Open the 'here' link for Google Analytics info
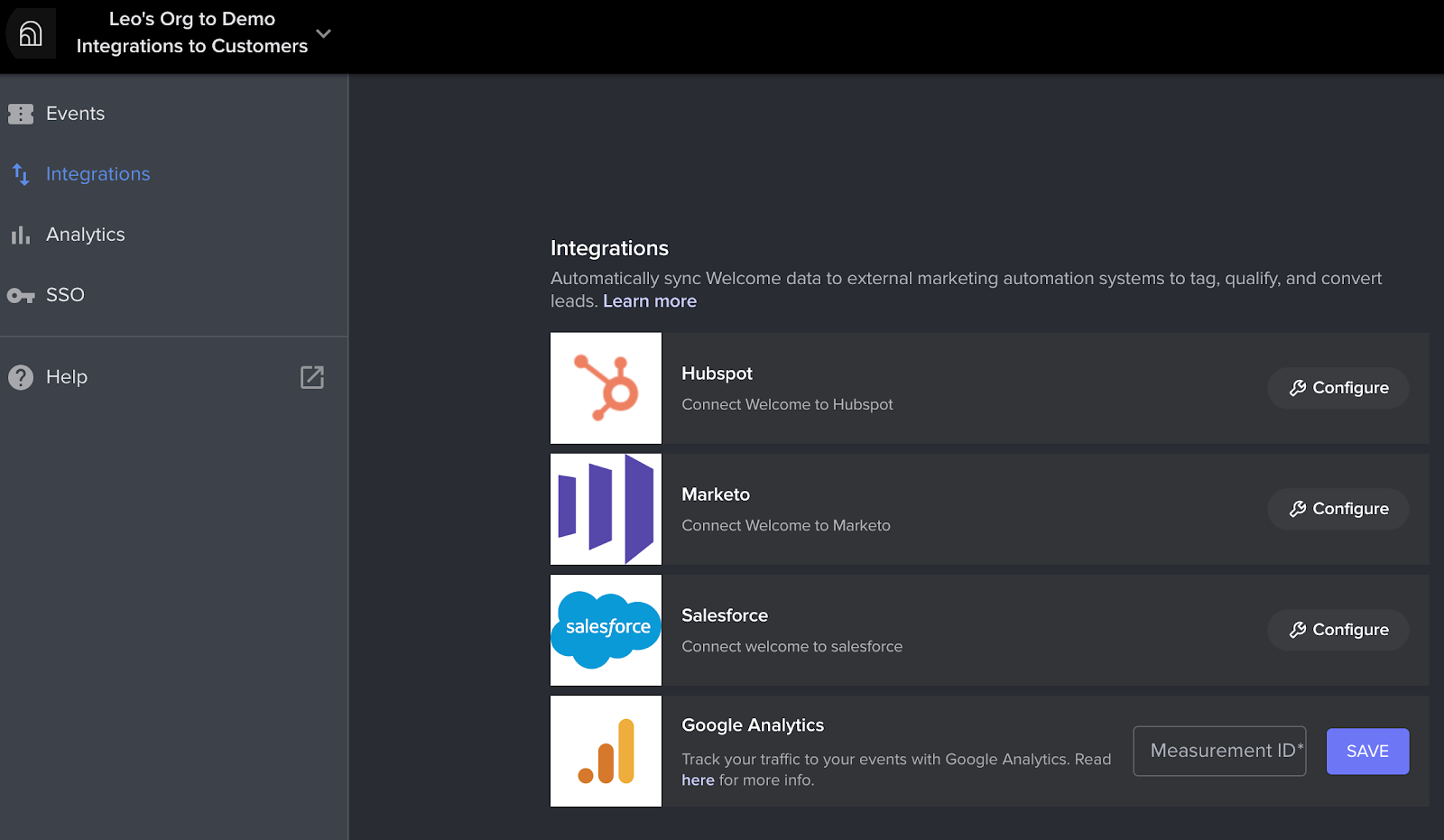This screenshot has width=1444, height=840. tap(698, 780)
